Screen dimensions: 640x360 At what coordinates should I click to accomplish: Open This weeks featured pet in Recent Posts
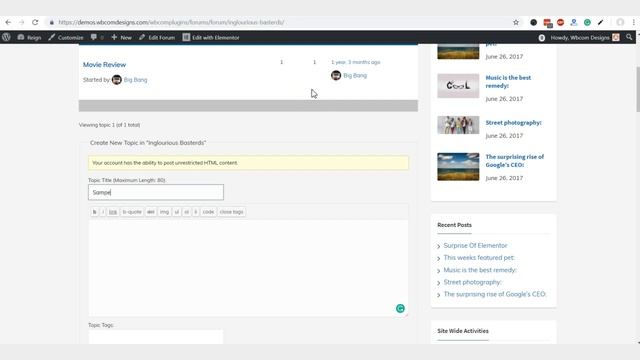[479, 258]
